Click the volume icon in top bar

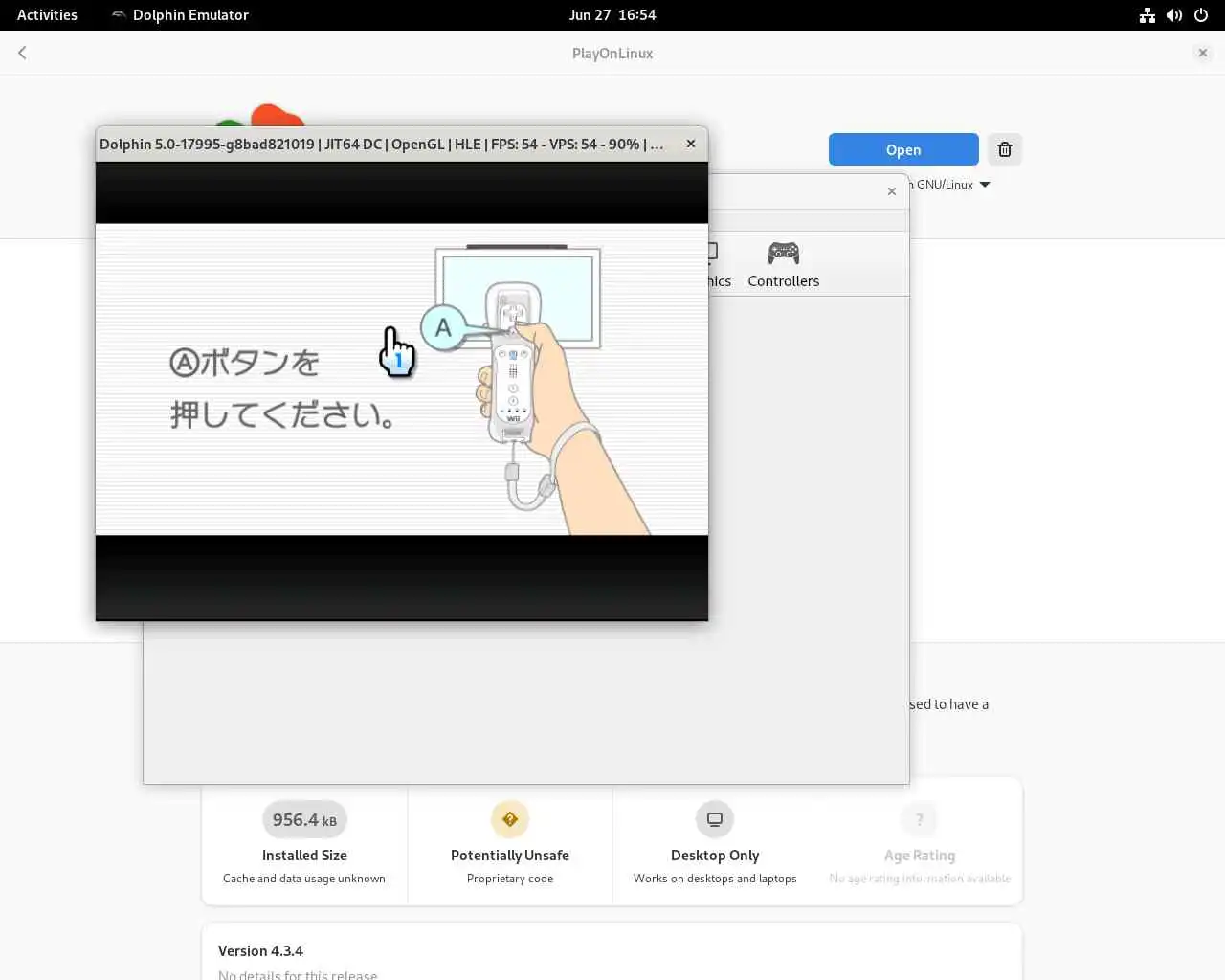pos(1174,15)
